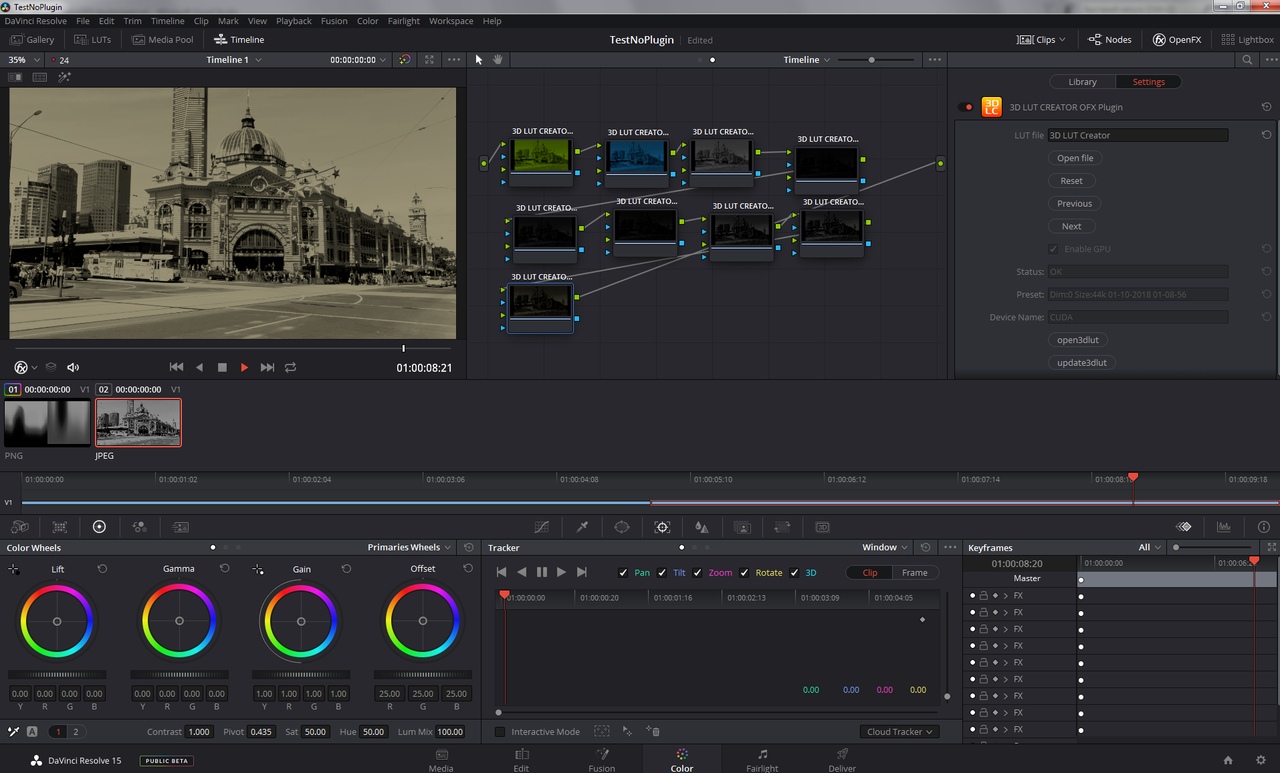1280x773 pixels.
Task: Toggle the Zoom tracking checkbox
Action: click(x=697, y=573)
